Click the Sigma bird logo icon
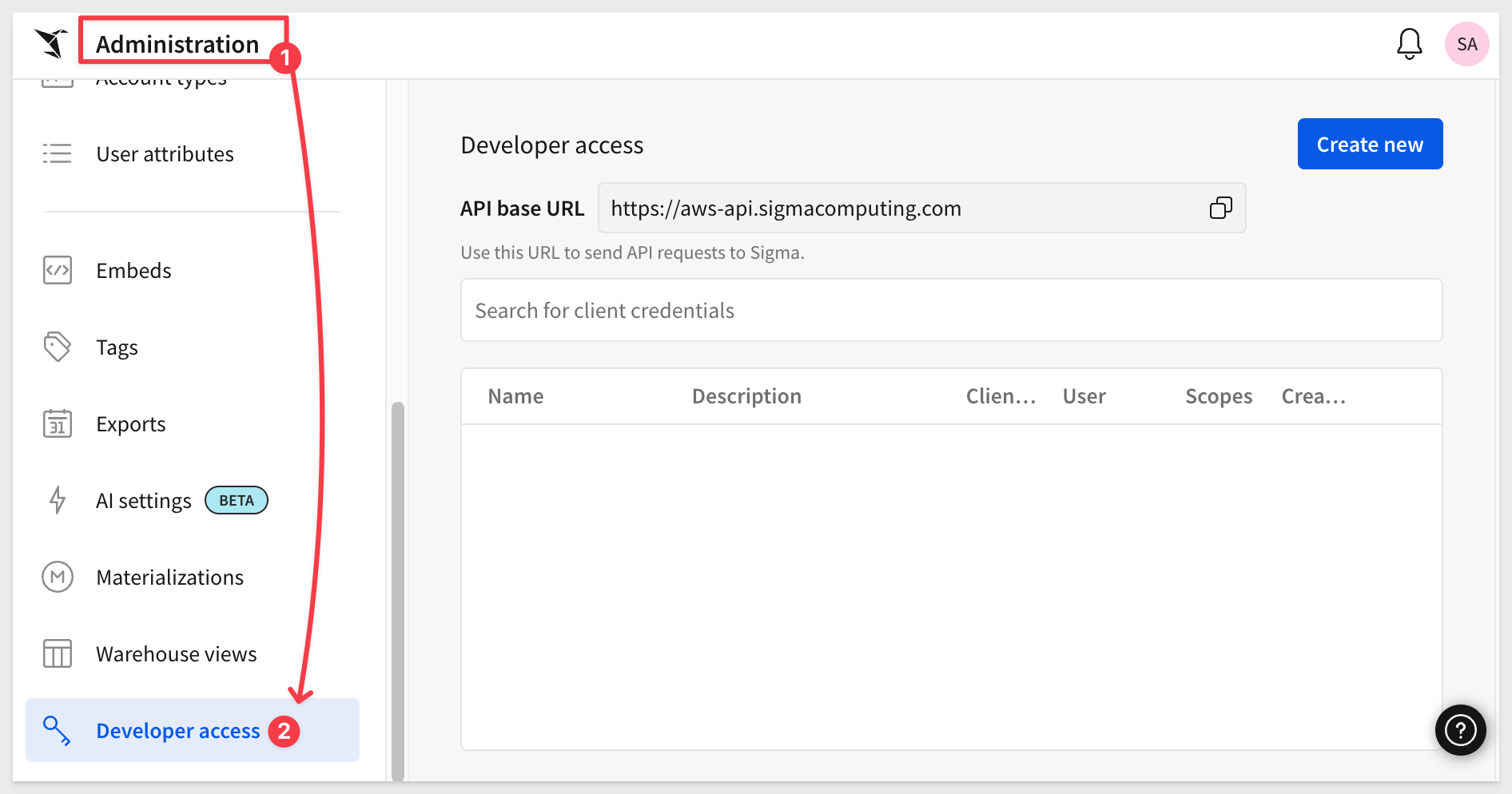 [51, 43]
